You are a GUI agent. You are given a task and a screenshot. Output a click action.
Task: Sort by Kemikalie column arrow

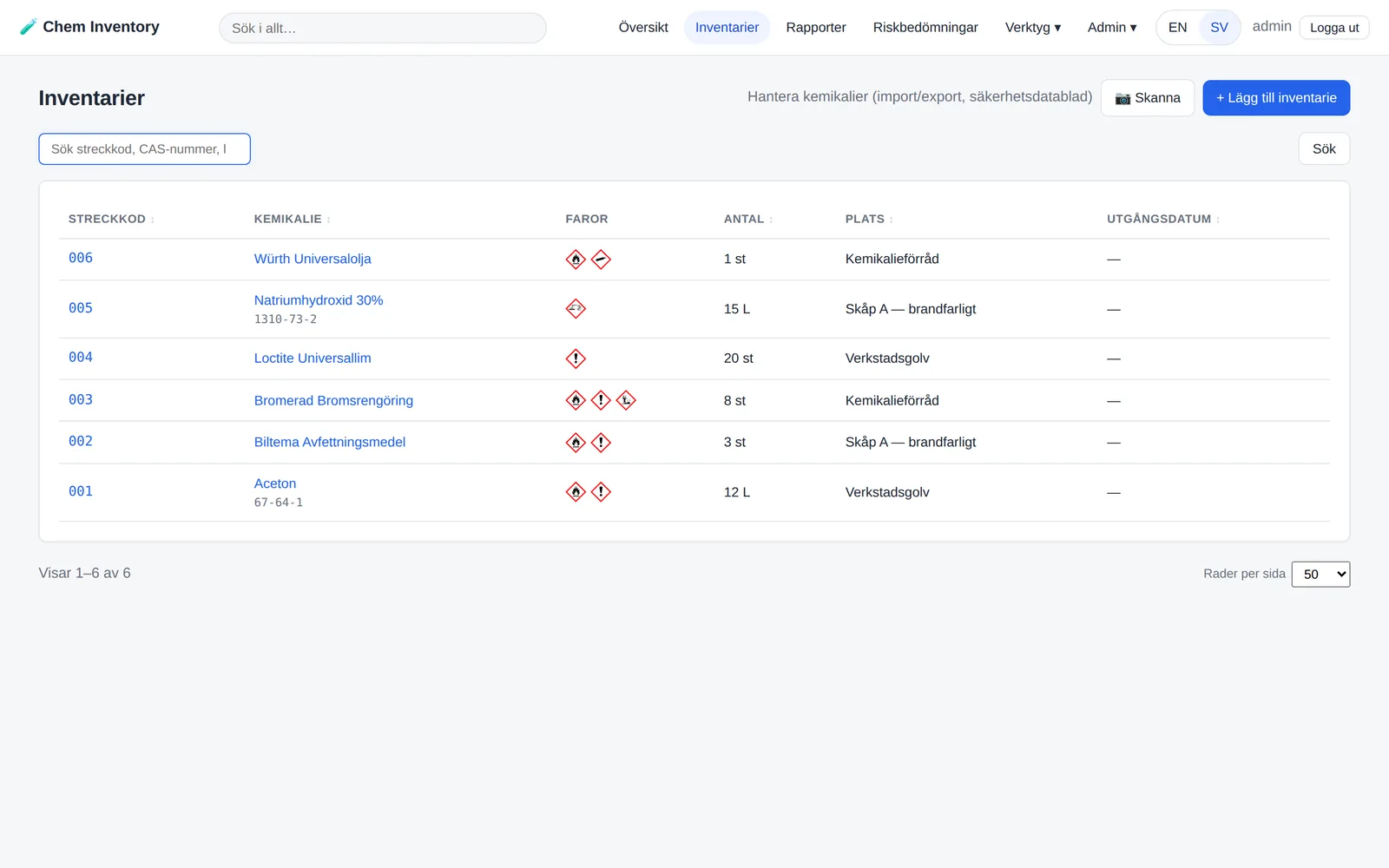coord(329,220)
